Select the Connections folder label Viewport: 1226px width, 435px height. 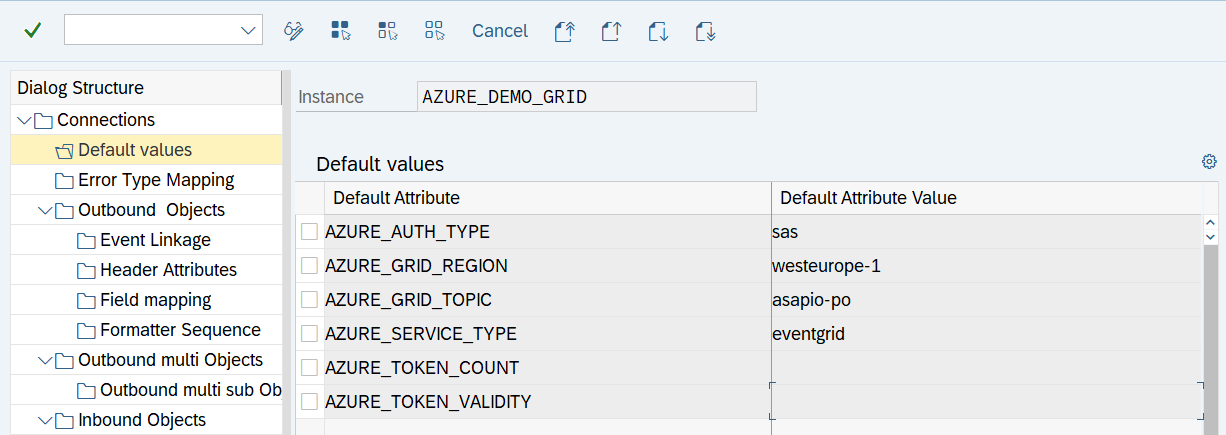tap(106, 120)
